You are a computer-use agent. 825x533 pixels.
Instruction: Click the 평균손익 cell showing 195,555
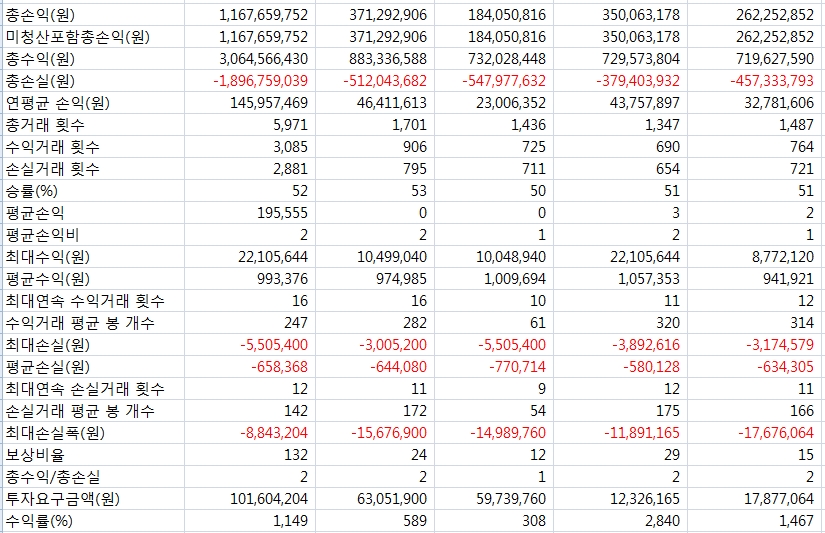tap(282, 213)
